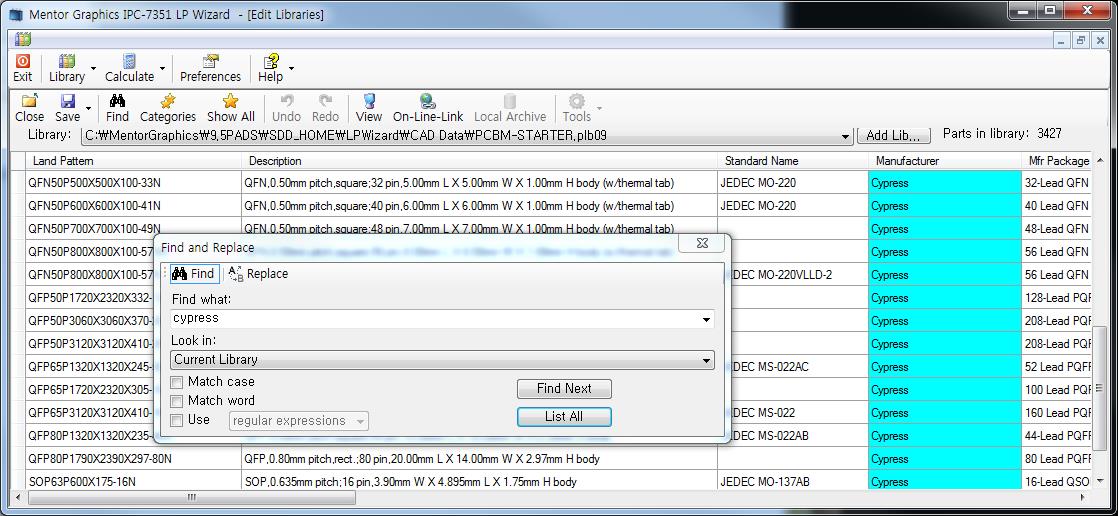Enable the Match case checkbox
The image size is (1118, 516).
(177, 383)
